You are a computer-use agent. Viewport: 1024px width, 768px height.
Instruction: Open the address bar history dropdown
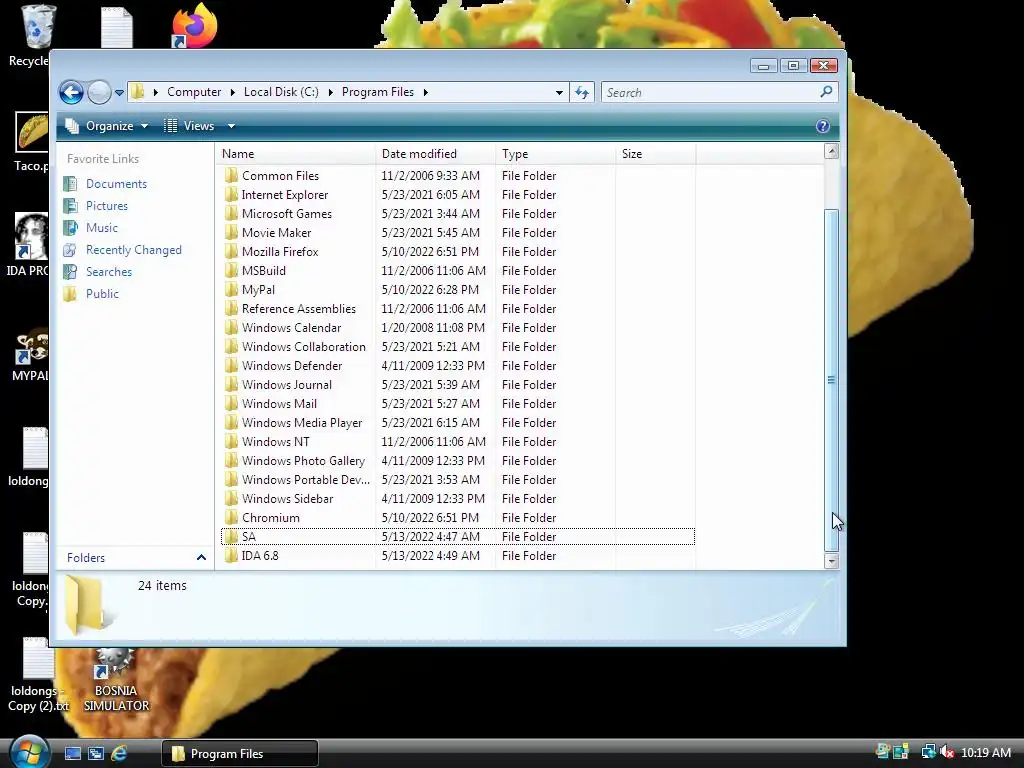559,93
